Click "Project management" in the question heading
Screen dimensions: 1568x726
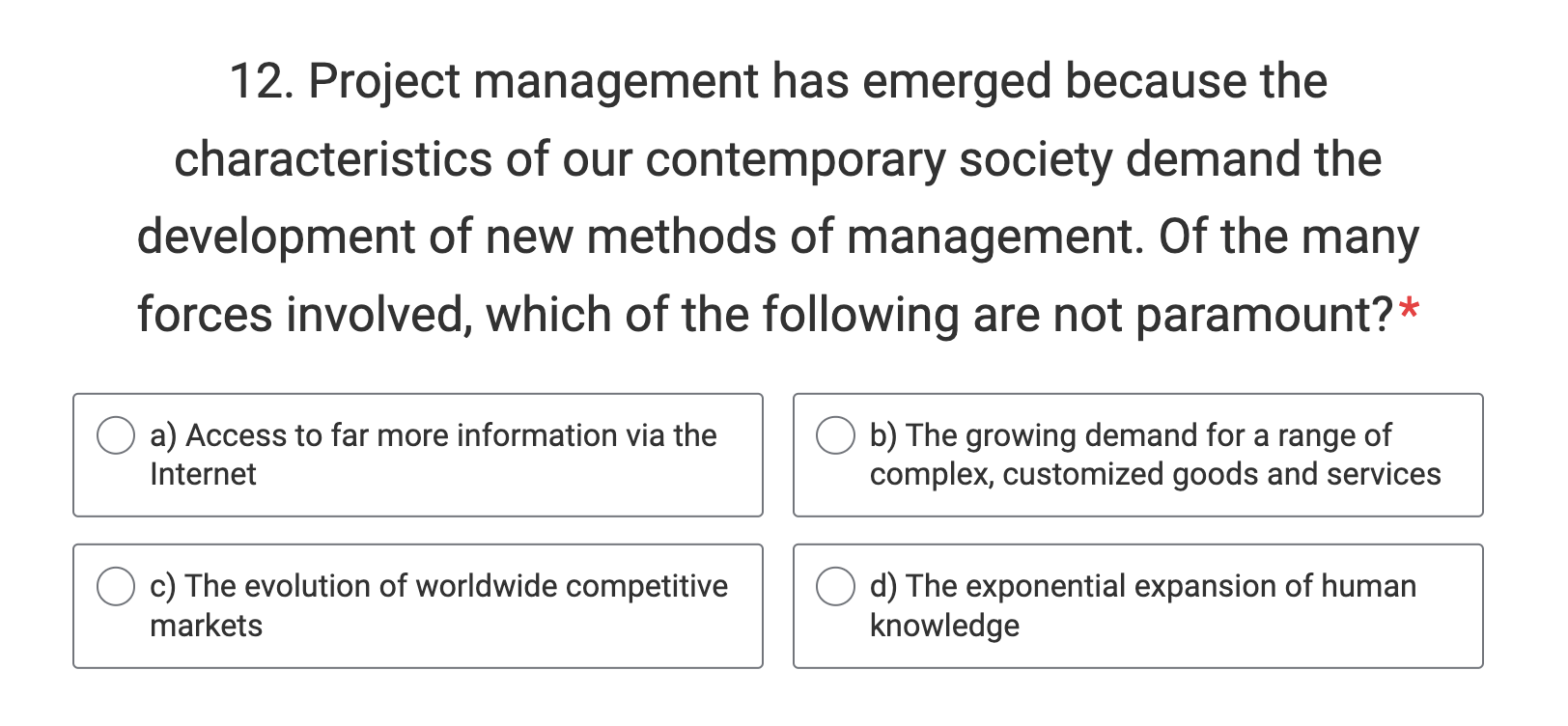point(533,81)
